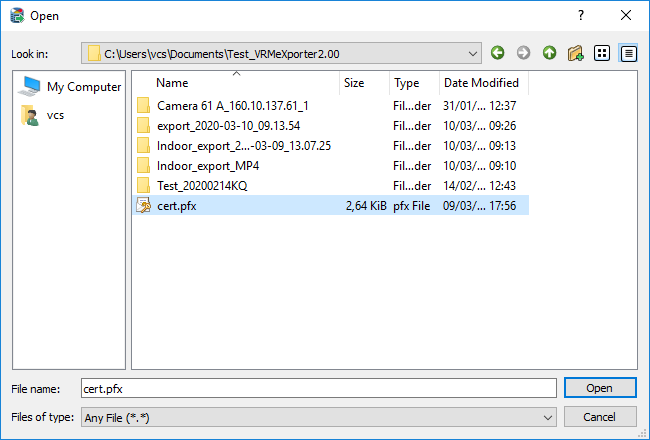The height and width of the screenshot is (440, 650).
Task: Click the resize grip at dialog corner
Action: pyautogui.click(x=643, y=434)
